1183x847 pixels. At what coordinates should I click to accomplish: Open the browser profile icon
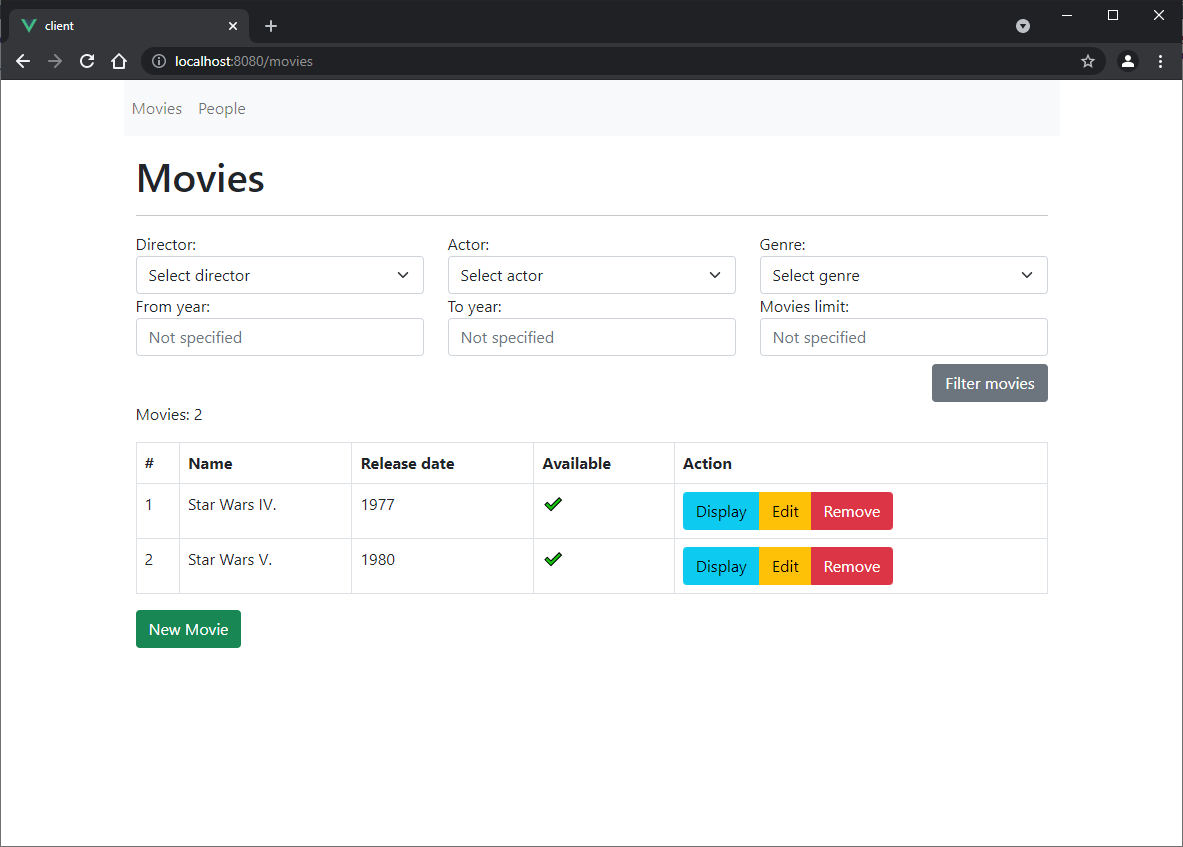(x=1128, y=61)
